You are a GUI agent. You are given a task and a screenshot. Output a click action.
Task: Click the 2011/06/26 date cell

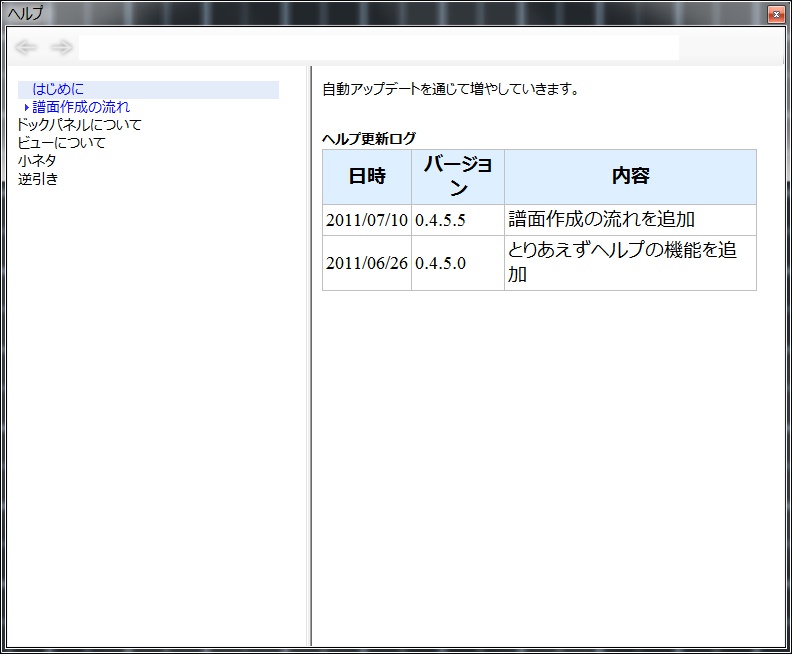pyautogui.click(x=367, y=263)
